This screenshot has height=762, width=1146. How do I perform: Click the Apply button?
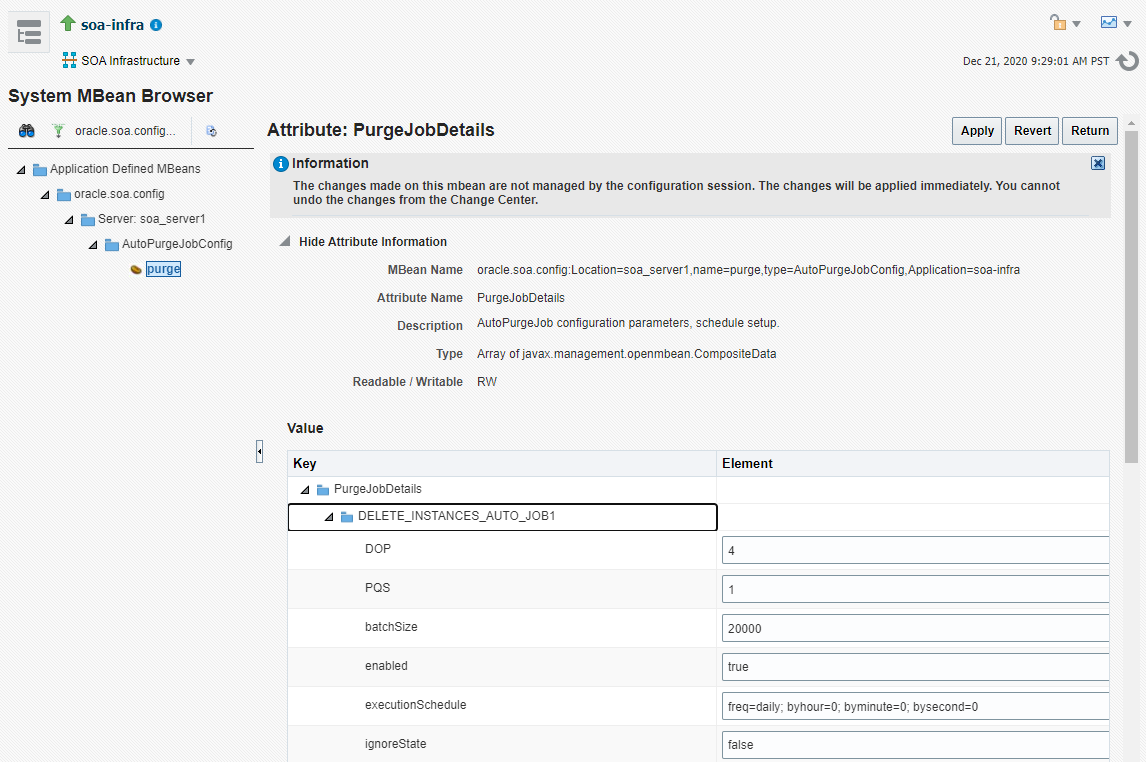tap(976, 131)
